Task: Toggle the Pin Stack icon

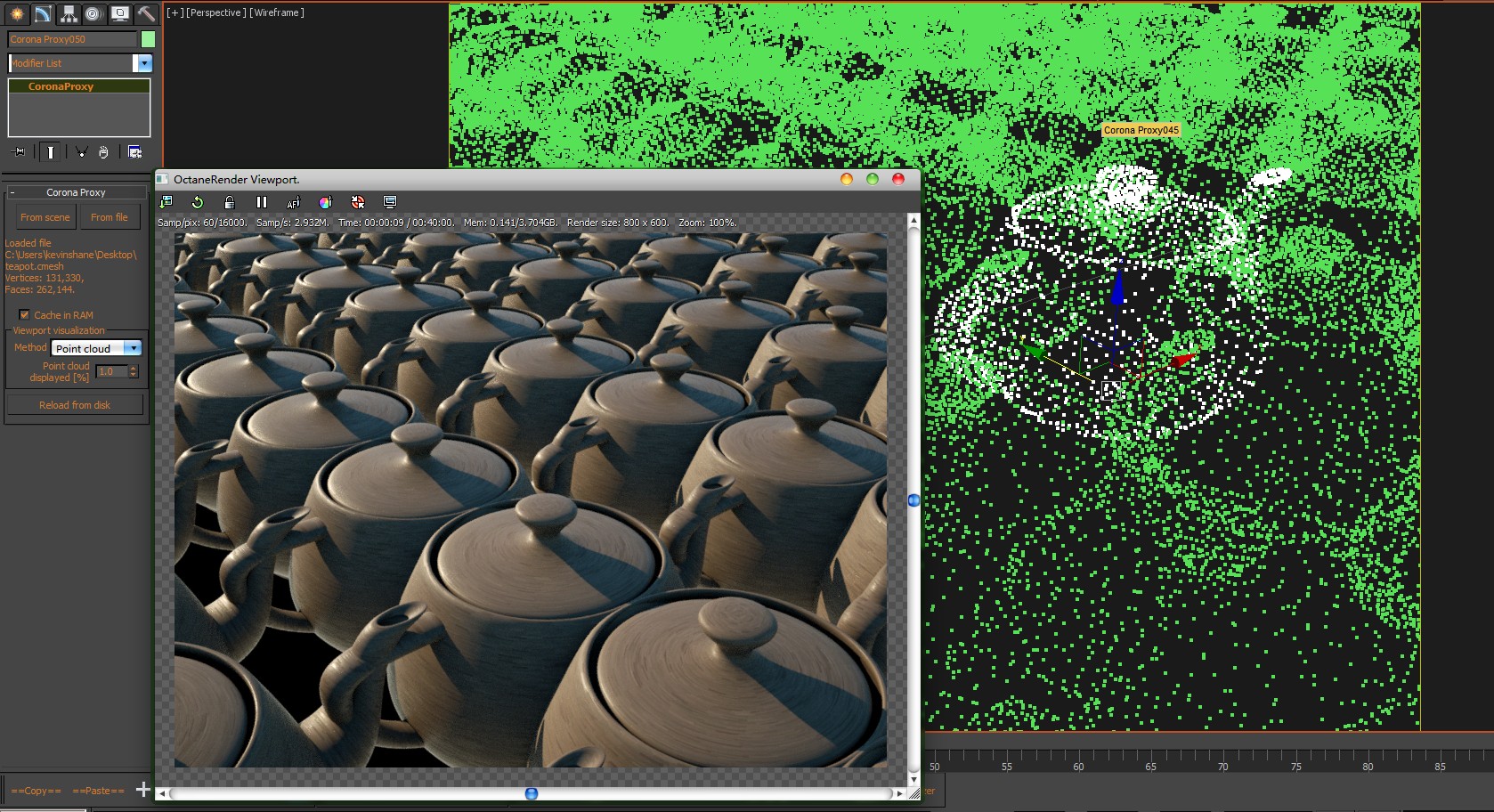Action: tap(19, 152)
